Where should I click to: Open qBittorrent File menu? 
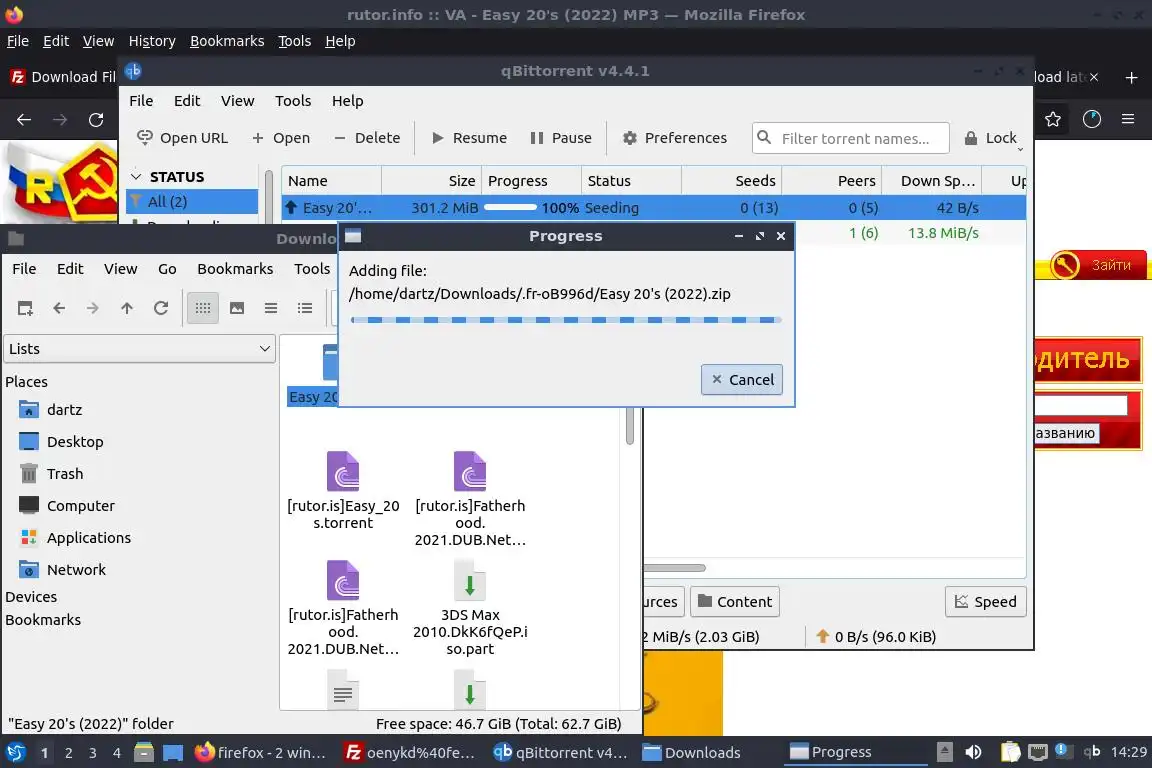(141, 101)
